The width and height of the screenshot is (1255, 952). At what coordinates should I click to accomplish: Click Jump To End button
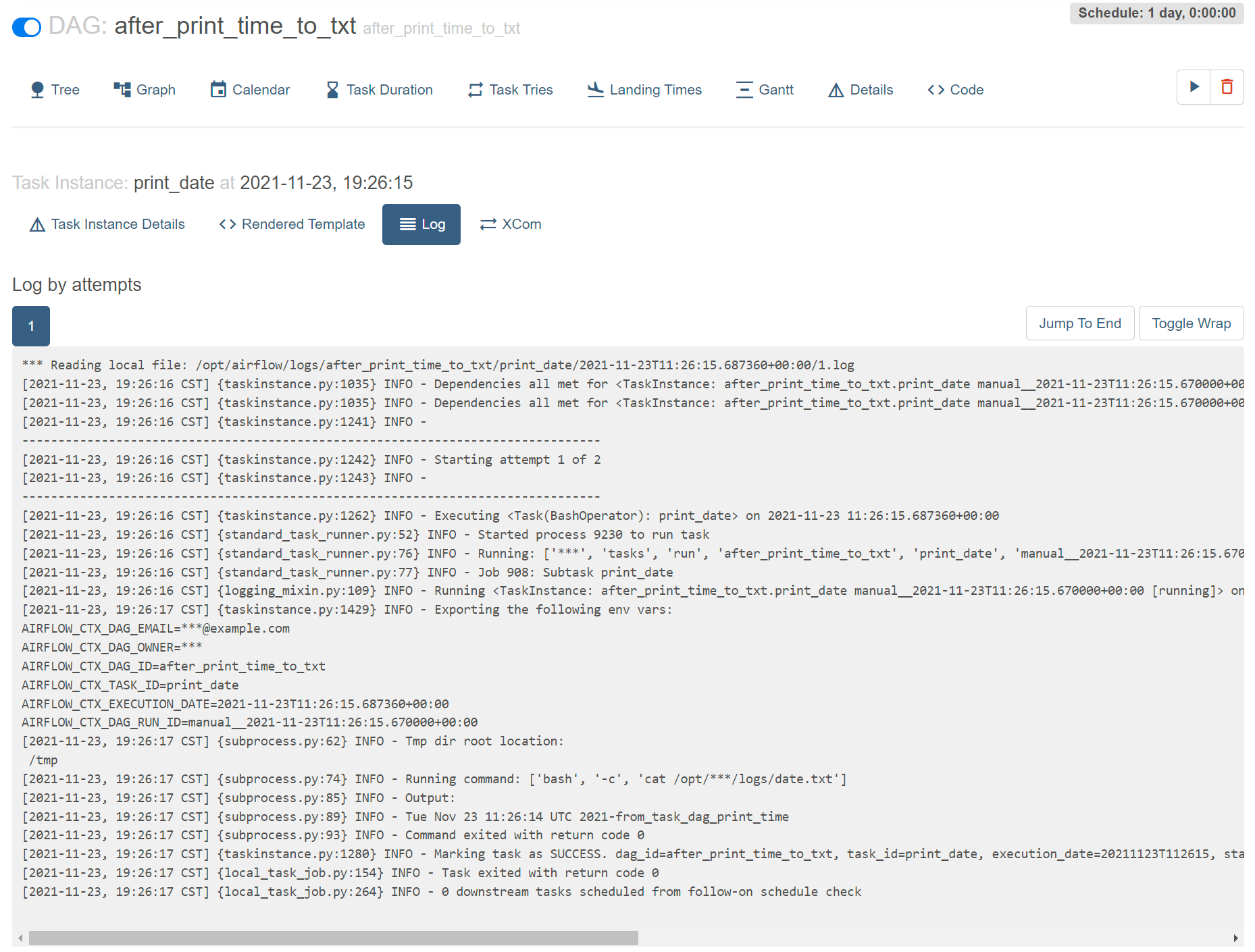click(x=1079, y=323)
